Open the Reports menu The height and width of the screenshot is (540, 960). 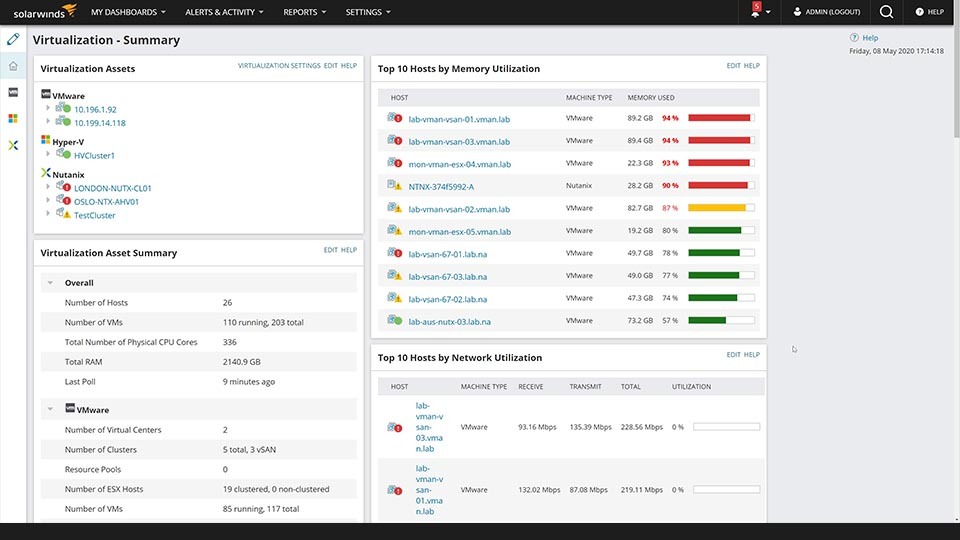305,12
